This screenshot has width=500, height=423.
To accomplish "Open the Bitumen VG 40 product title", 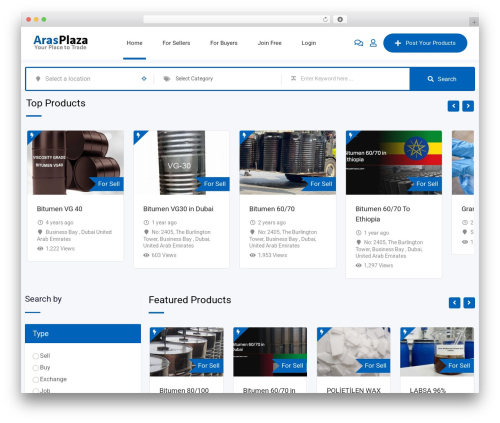I will [60, 209].
